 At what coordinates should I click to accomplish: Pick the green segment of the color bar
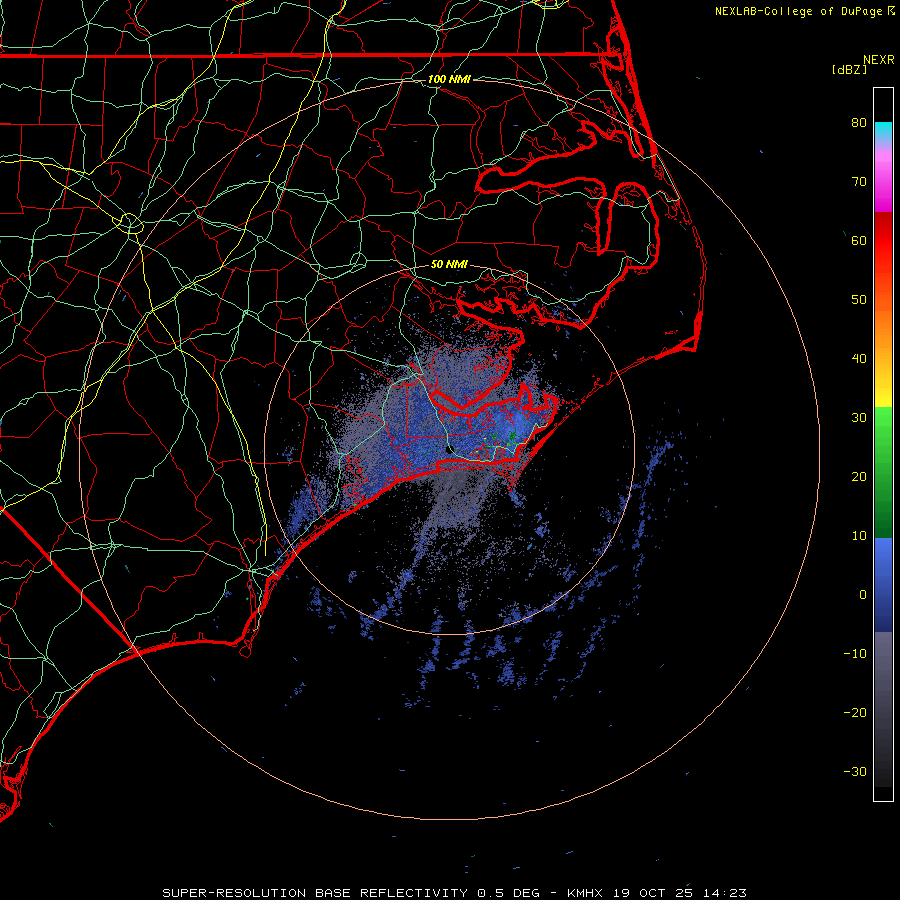tap(883, 472)
